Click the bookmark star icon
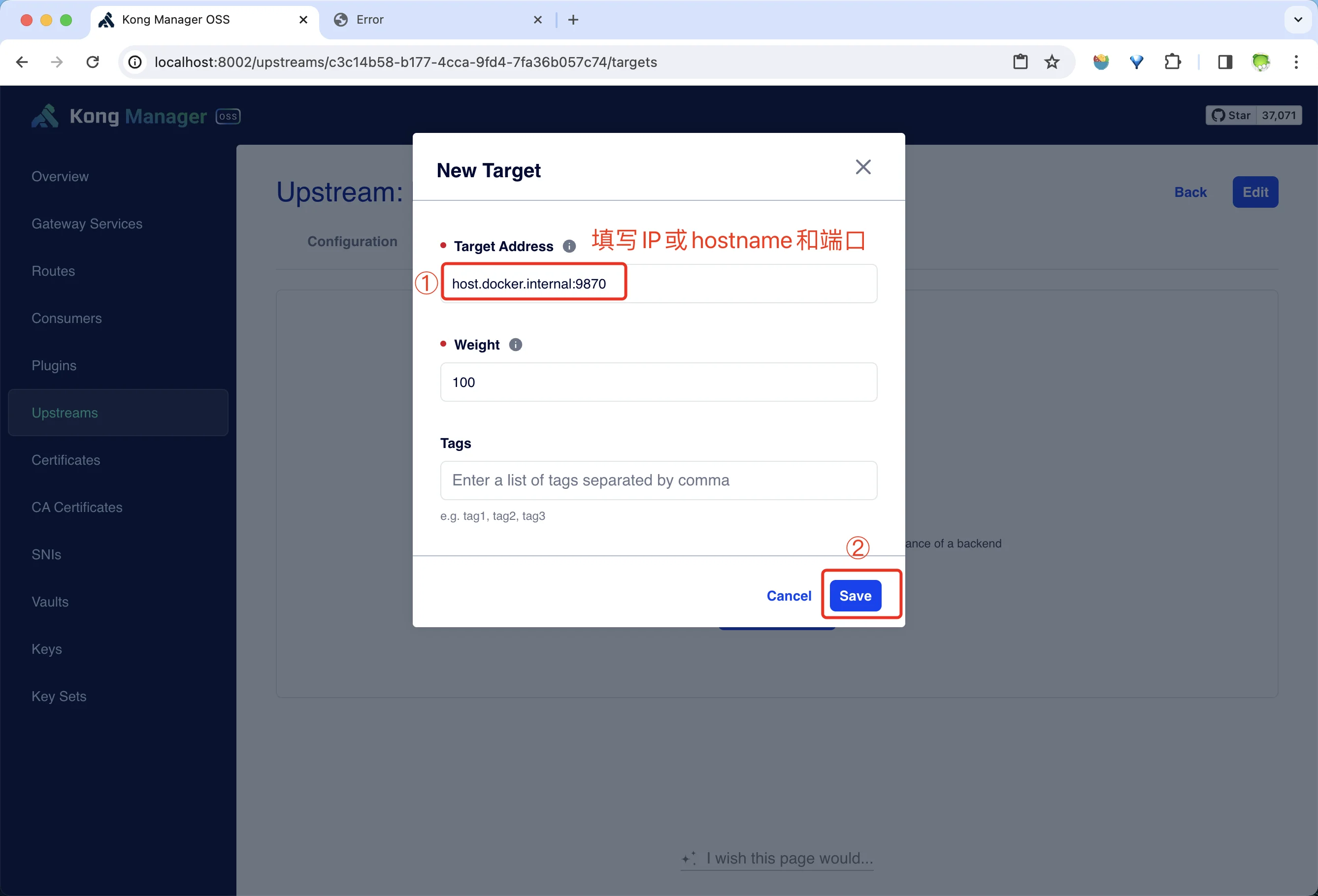Screen dimensions: 1318x896 [x=1052, y=62]
